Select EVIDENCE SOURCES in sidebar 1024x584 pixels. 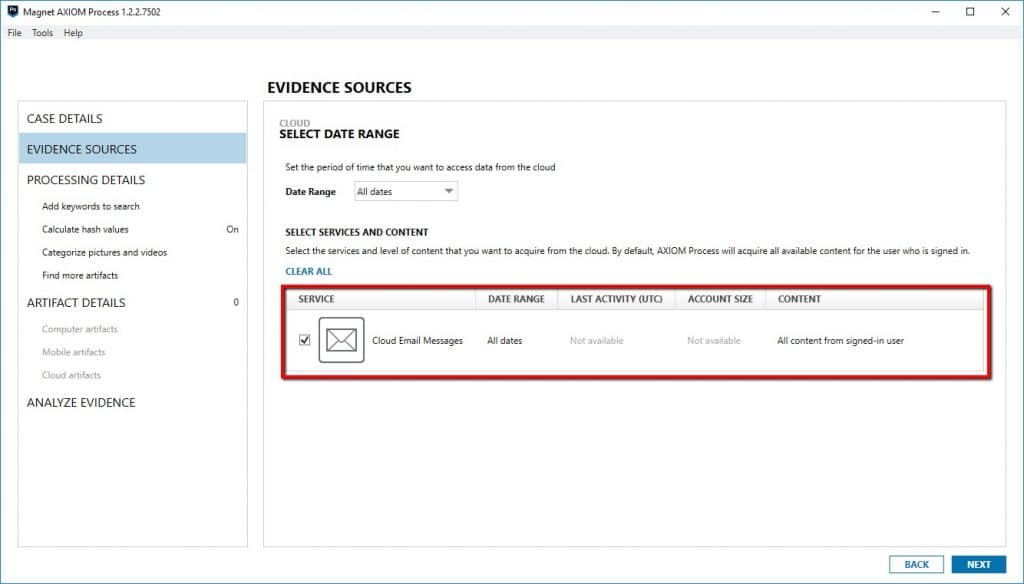[x=133, y=149]
